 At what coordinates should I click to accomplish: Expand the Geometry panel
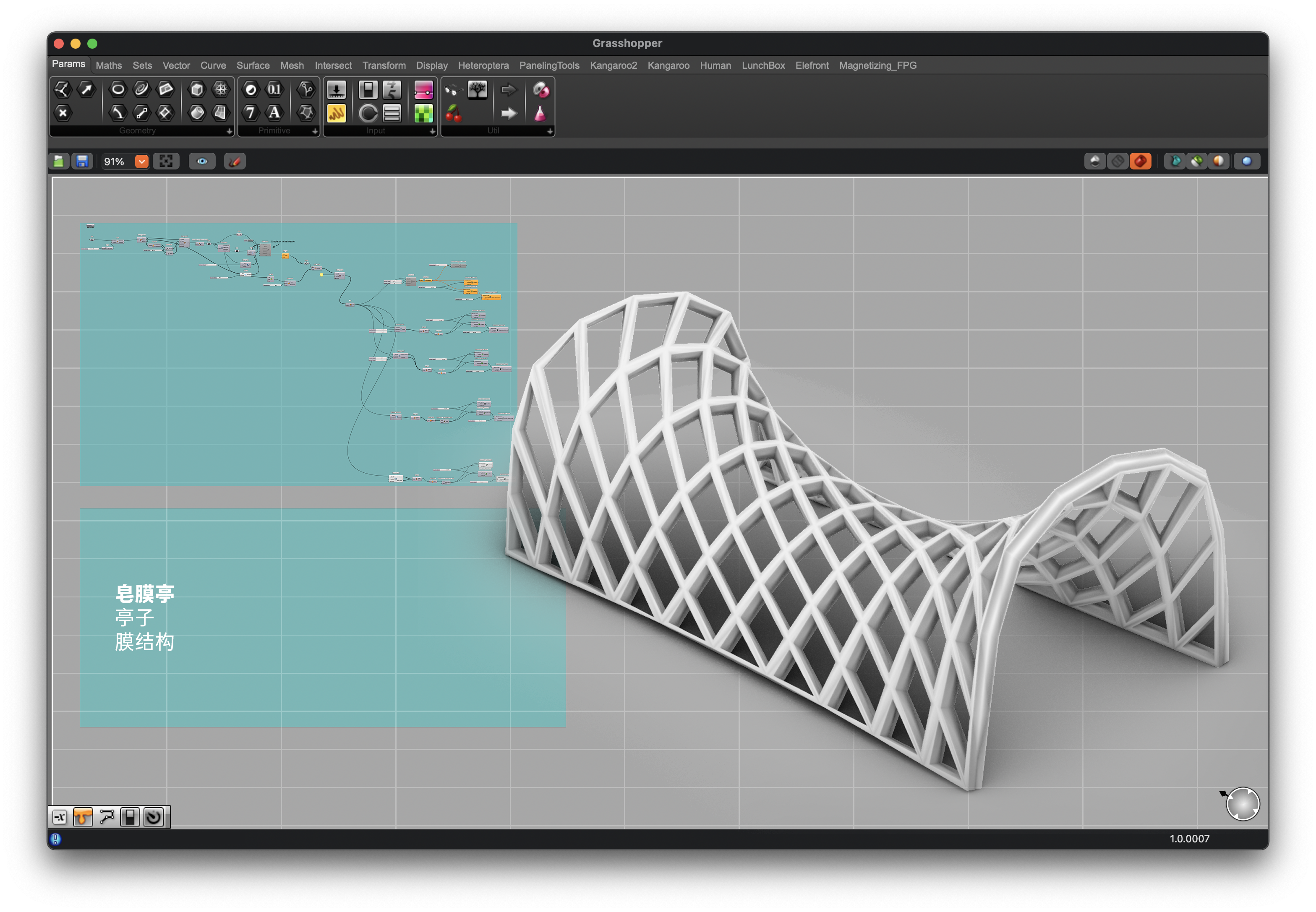229,131
